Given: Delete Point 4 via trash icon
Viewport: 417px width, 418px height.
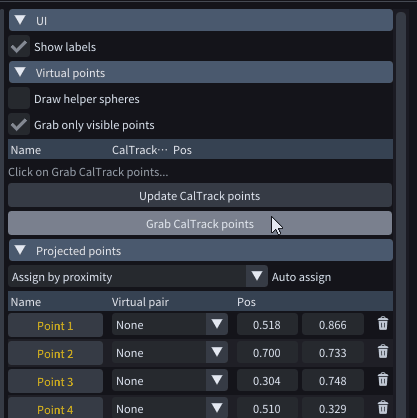Looking at the screenshot, I should coord(383,408).
